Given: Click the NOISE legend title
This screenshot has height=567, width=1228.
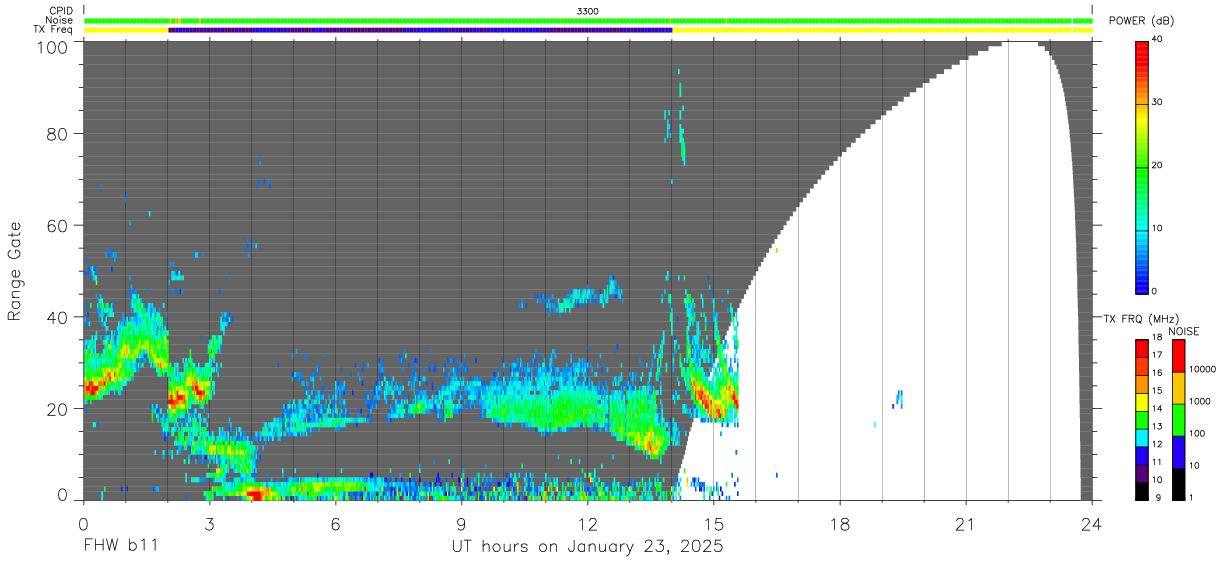Looking at the screenshot, I should pyautogui.click(x=1184, y=331).
